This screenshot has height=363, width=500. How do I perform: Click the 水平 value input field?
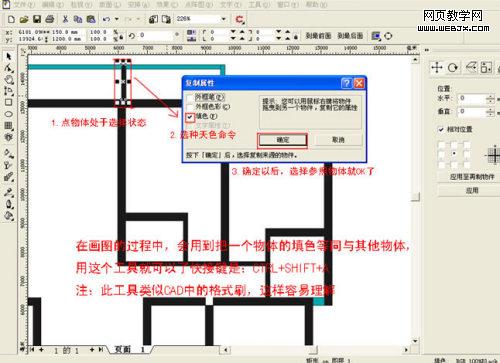coord(472,98)
